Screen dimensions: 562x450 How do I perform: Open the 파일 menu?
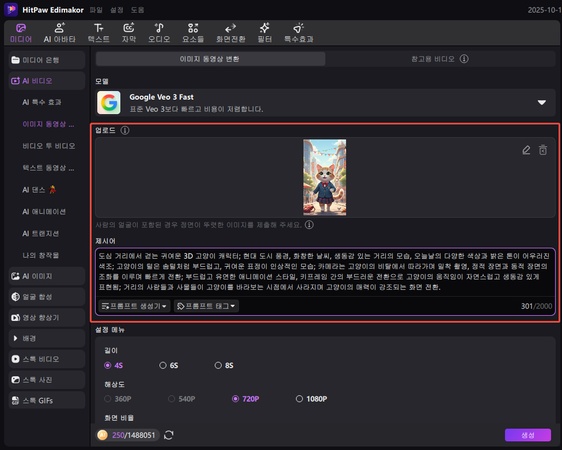point(96,10)
